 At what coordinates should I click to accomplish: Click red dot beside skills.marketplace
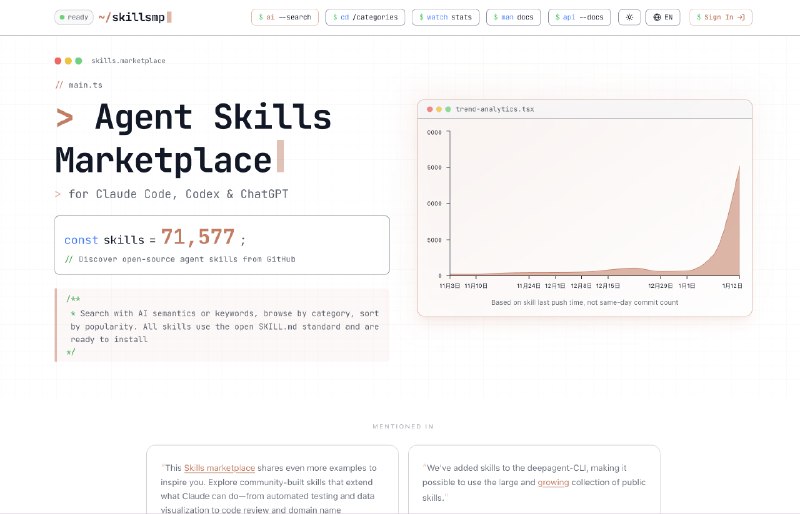click(x=58, y=61)
